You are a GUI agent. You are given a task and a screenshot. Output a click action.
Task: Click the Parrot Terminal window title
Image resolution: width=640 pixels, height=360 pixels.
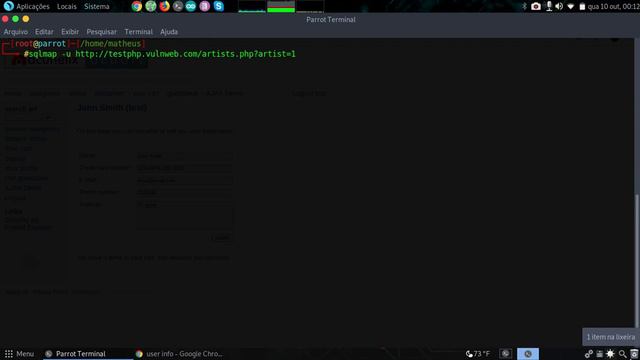331,20
